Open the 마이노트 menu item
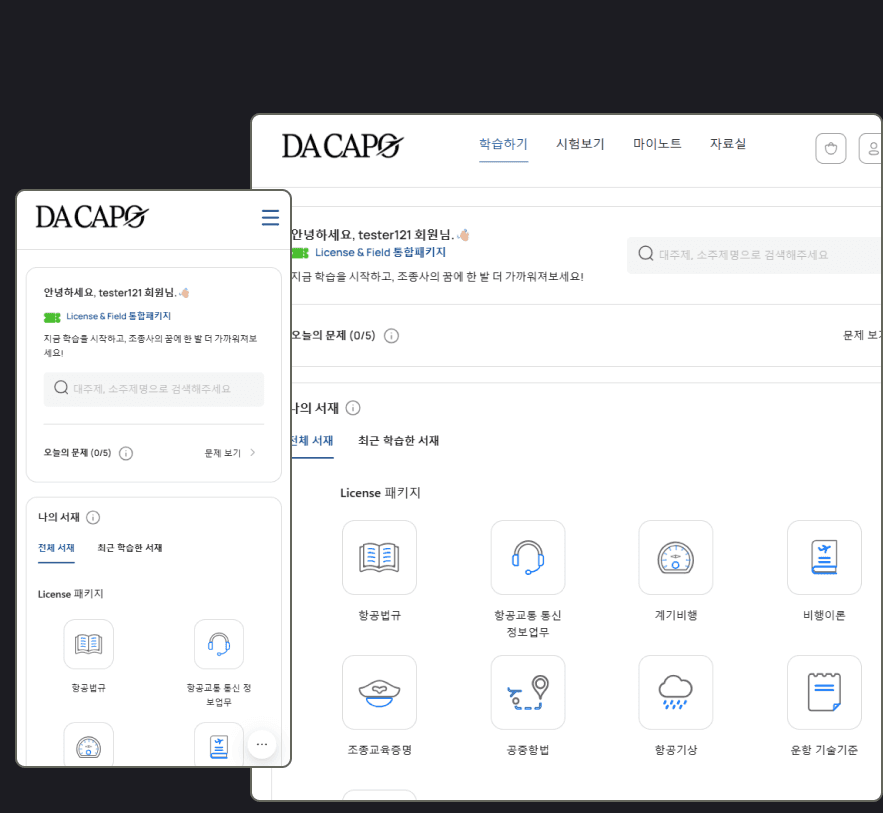Screen dimensions: 883x813 [657, 144]
